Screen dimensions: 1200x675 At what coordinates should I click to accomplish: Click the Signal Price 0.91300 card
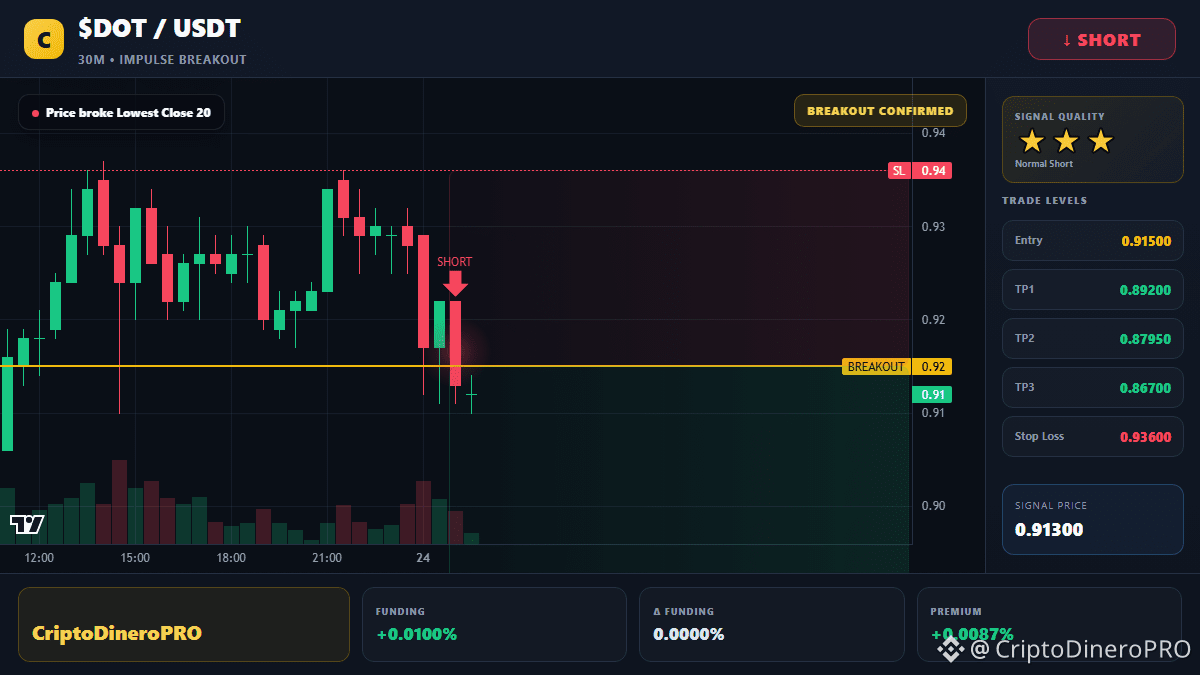coord(1093,519)
